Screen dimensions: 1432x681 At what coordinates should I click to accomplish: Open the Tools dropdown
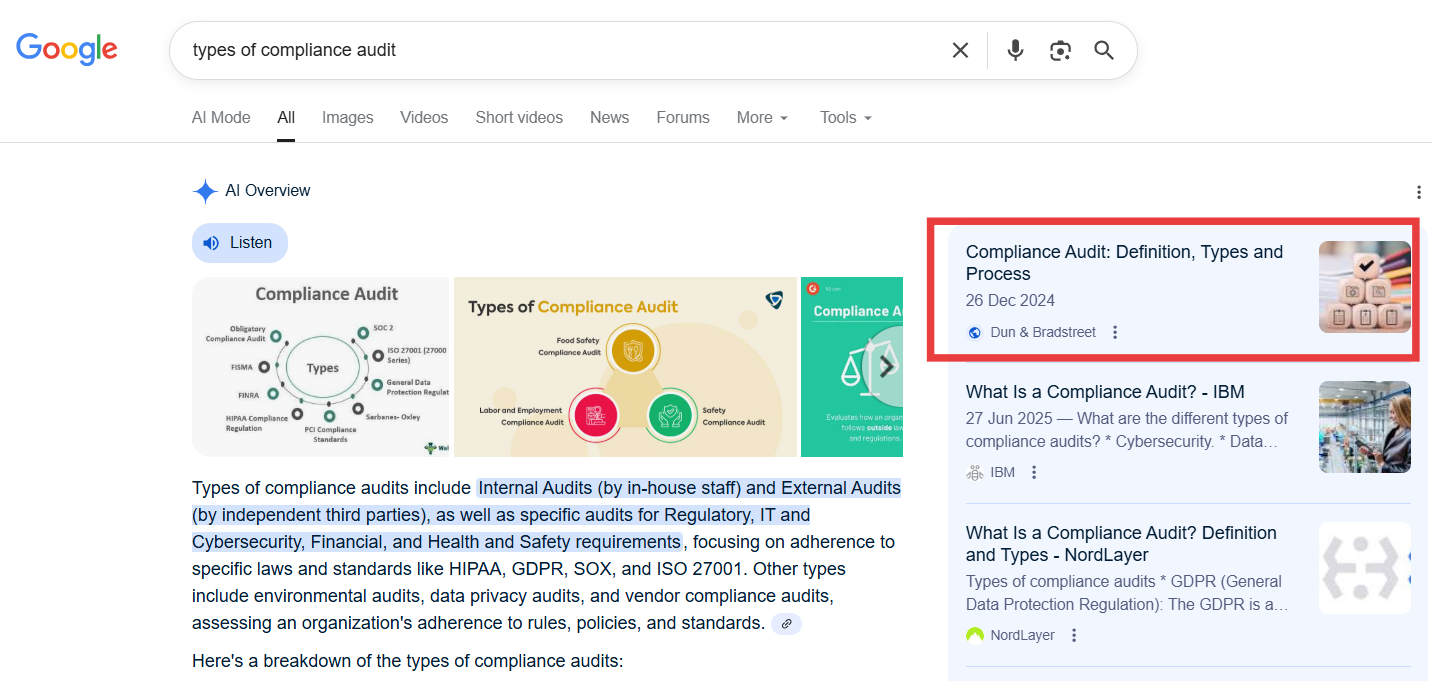[x=846, y=117]
